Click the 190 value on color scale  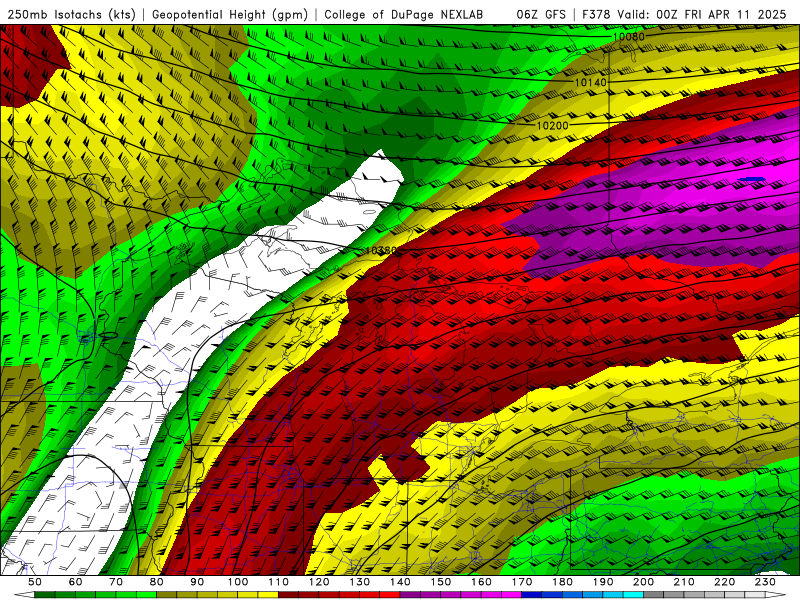[x=603, y=582]
